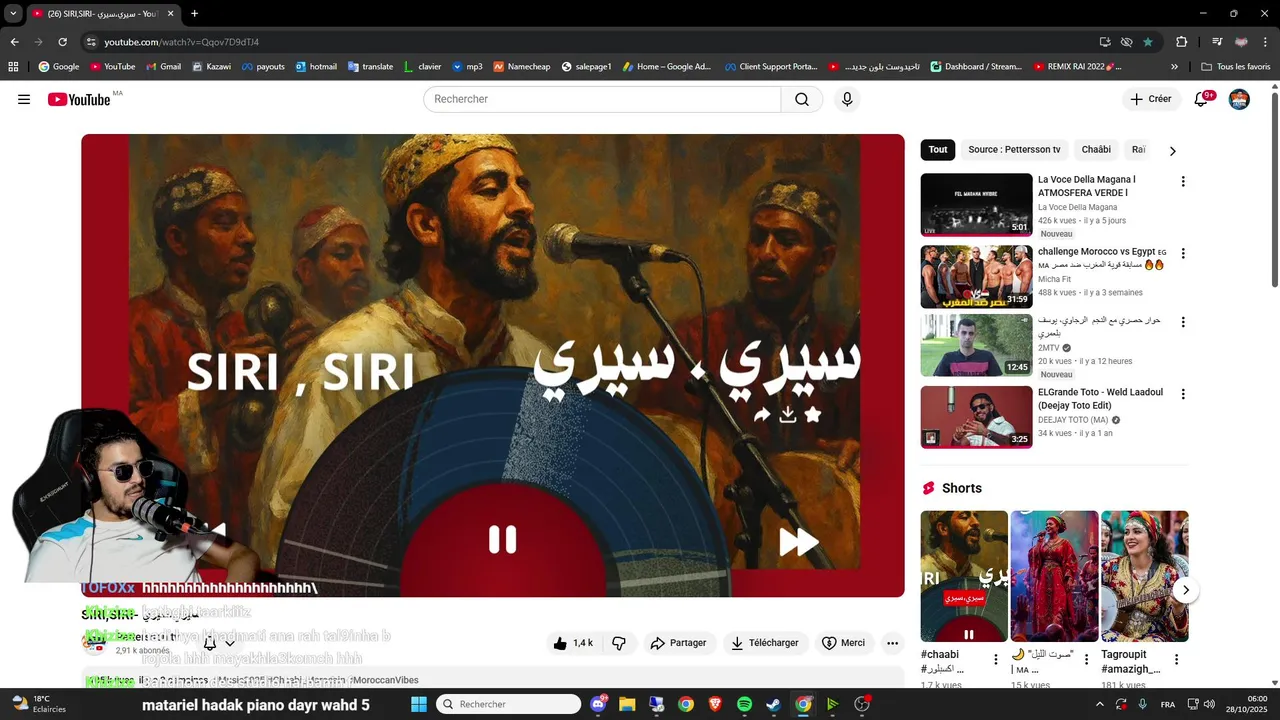Select the Raï filter chip

[1138, 150]
